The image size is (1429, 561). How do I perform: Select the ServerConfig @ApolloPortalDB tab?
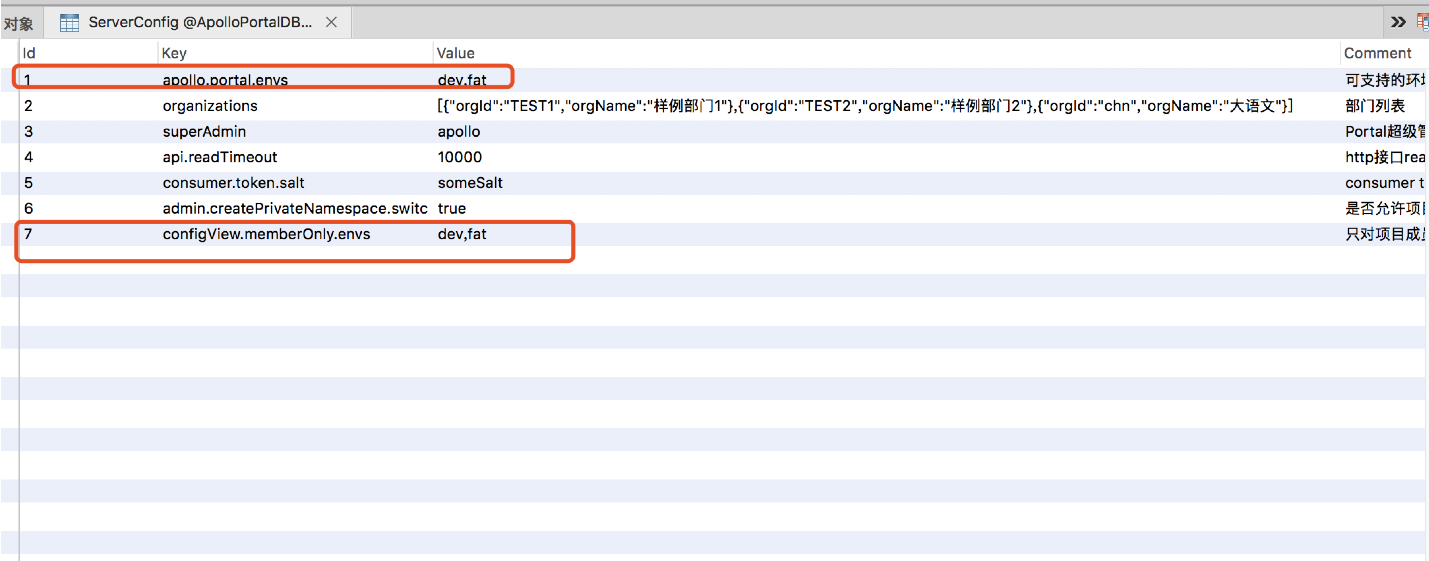click(200, 22)
